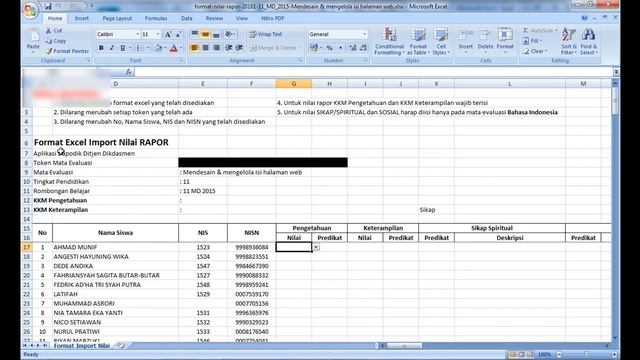Screen dimensions: 640x360
Task: Copy the selected cell
Action: (56, 41)
